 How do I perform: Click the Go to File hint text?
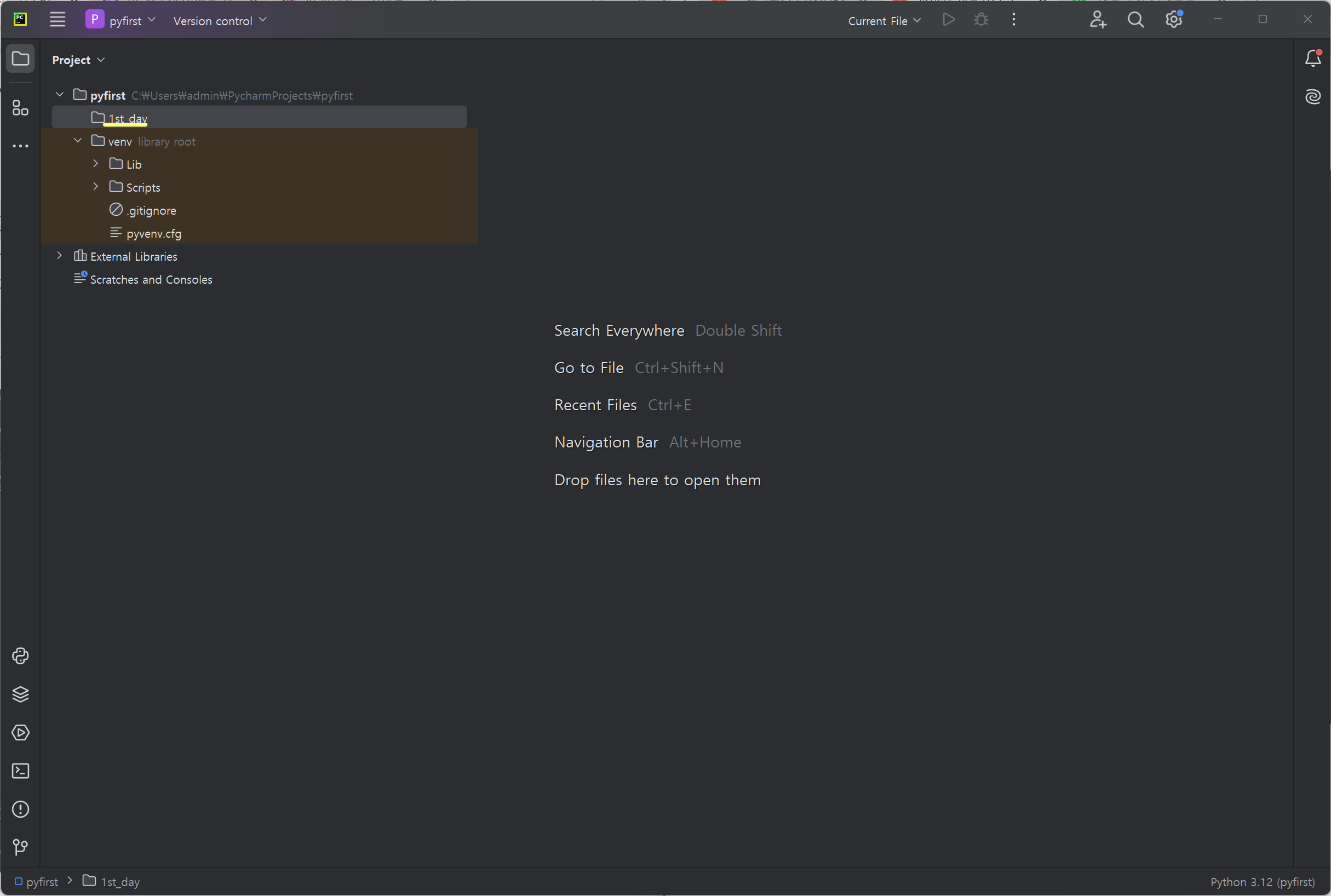pyautogui.click(x=589, y=367)
